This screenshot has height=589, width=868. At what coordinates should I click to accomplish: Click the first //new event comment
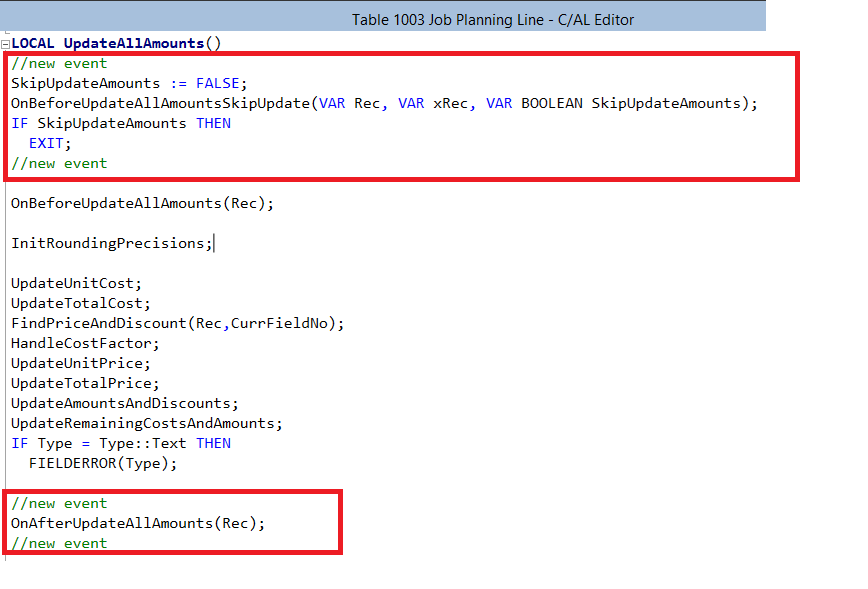(x=60, y=63)
